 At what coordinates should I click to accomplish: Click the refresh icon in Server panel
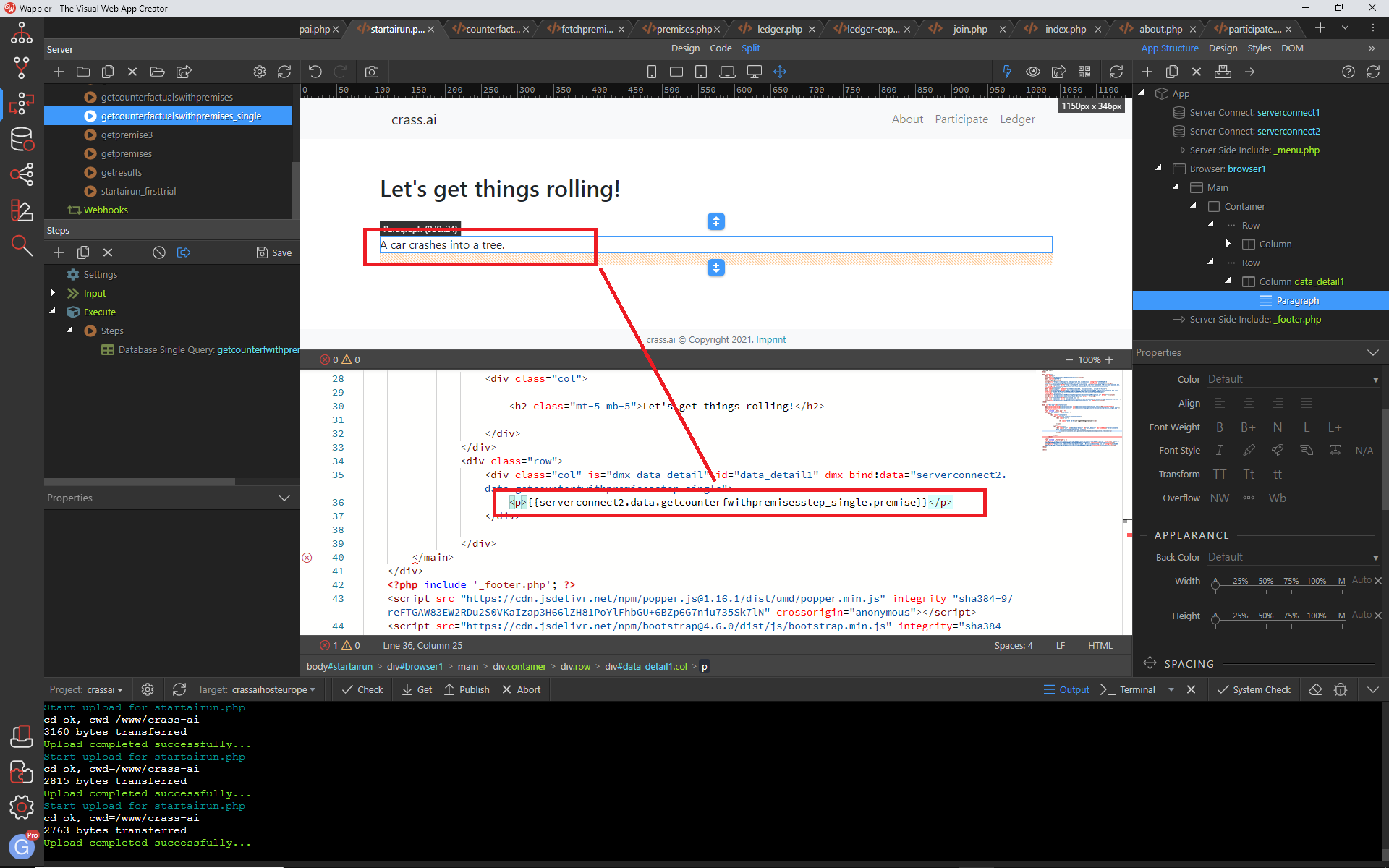click(284, 72)
